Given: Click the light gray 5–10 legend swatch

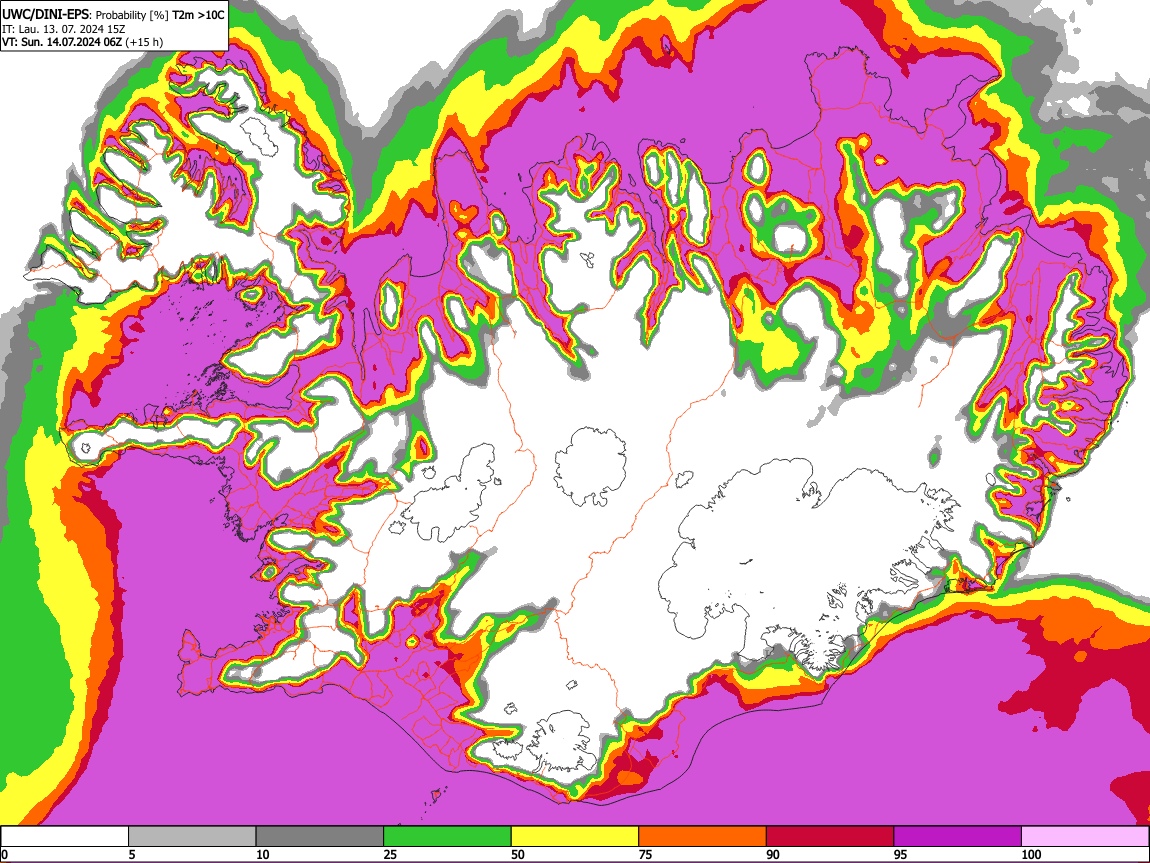Looking at the screenshot, I should 192,837.
